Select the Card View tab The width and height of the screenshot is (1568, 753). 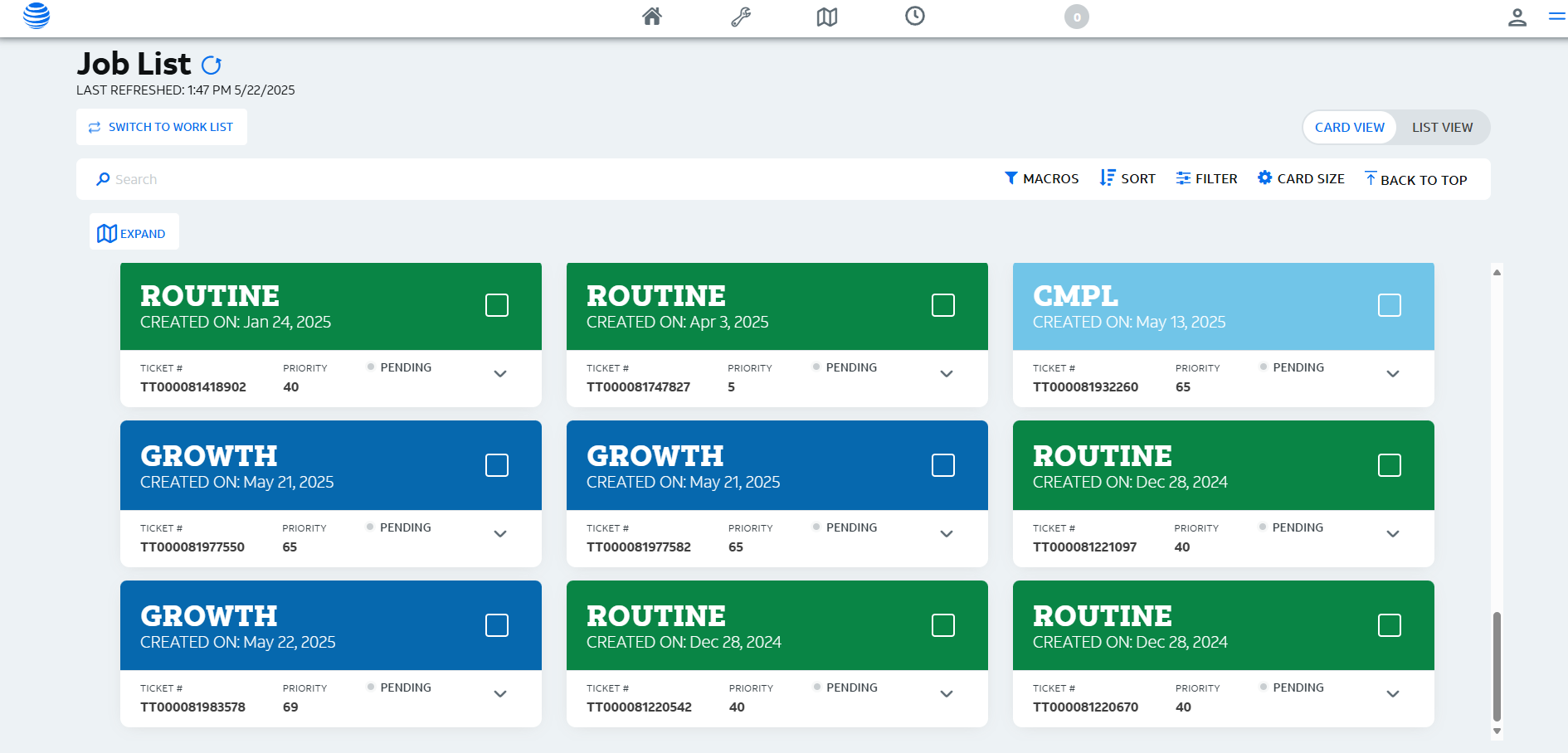coord(1349,128)
